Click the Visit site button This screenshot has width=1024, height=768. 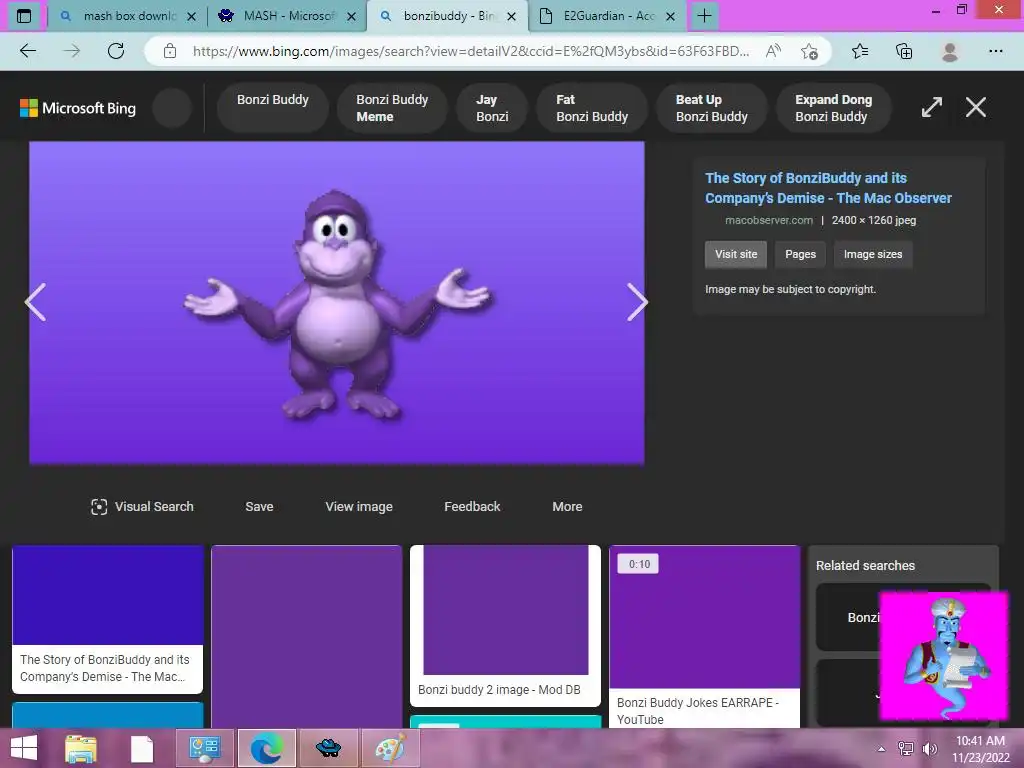pyautogui.click(x=736, y=254)
